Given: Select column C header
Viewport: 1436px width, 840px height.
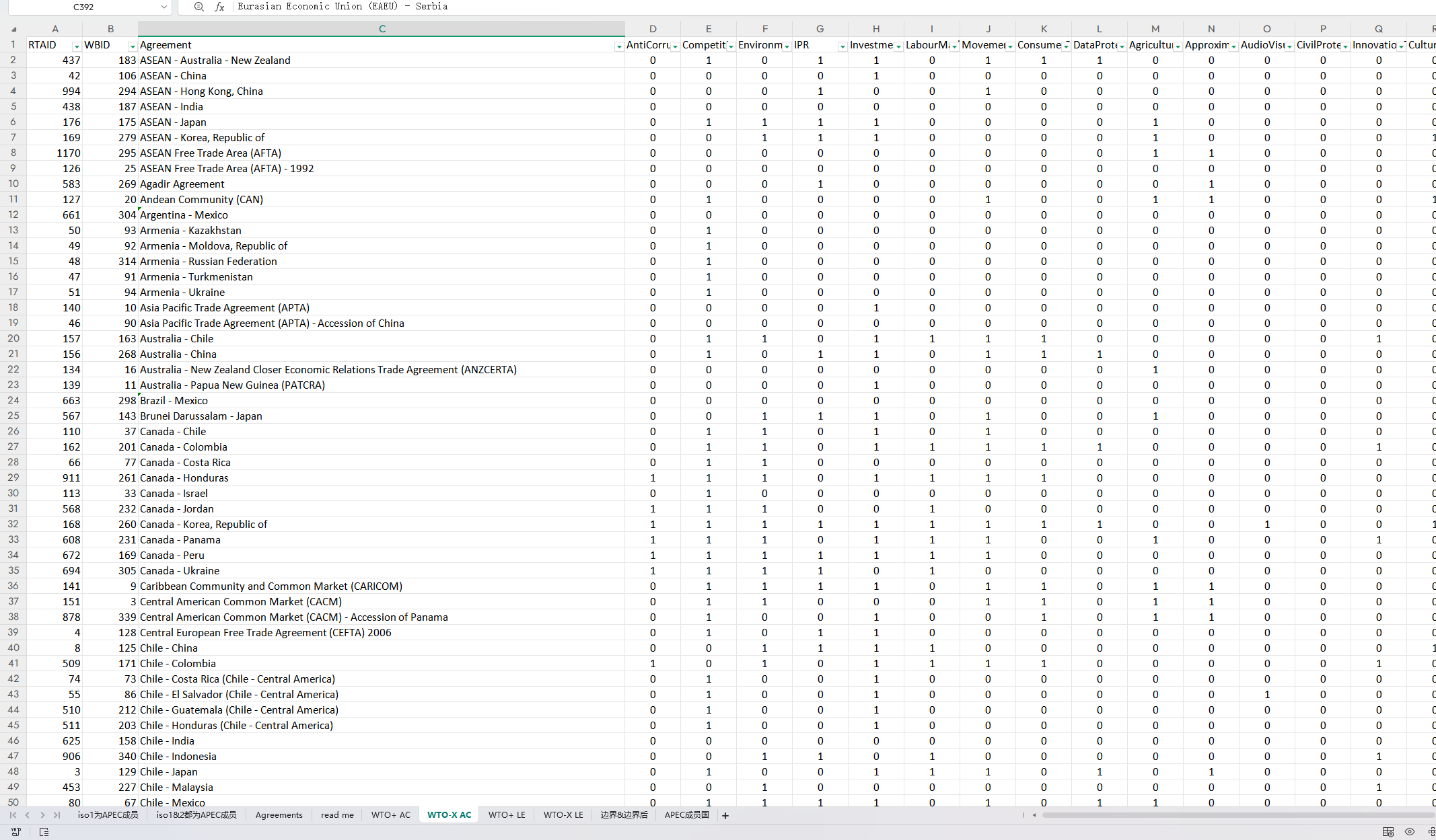Looking at the screenshot, I should click(x=382, y=29).
